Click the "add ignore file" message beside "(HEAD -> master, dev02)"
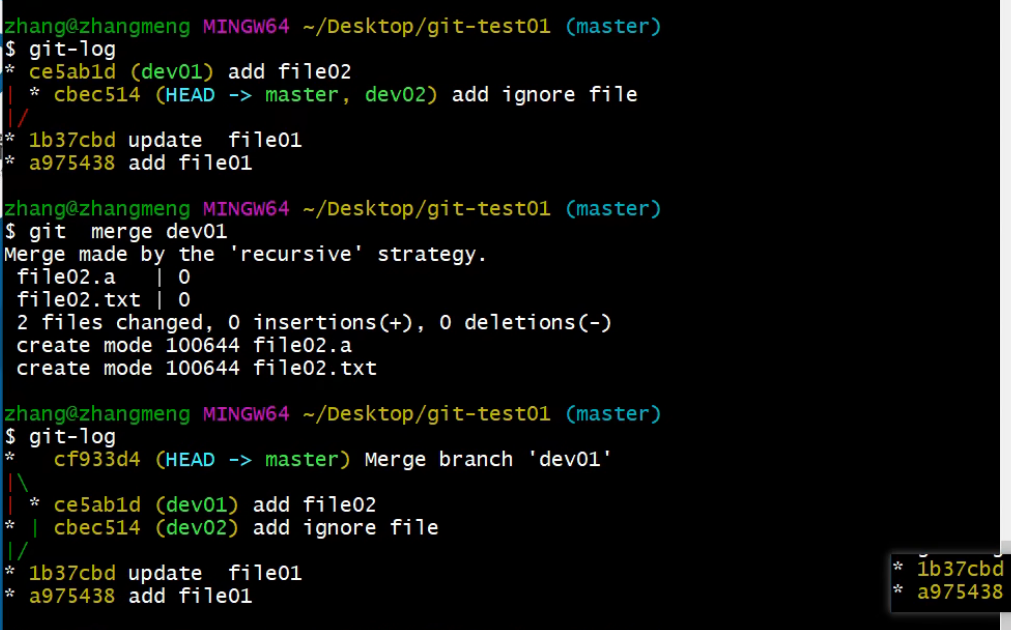The image size is (1011, 630). pos(545,95)
